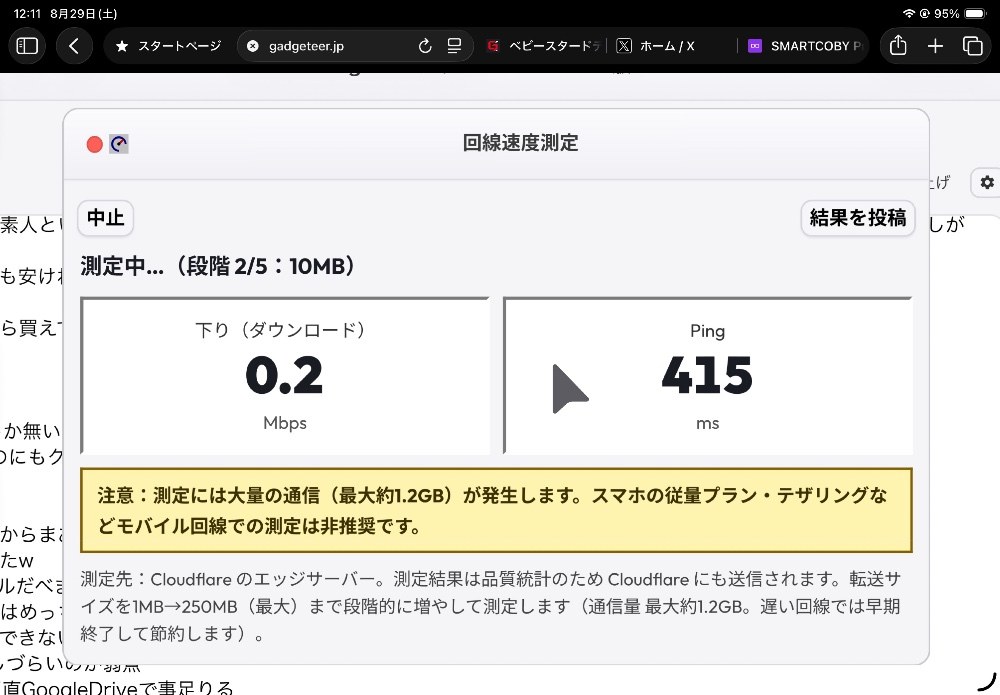Switch to the SMARTCOBY tab
The height and width of the screenshot is (695, 1000).
click(x=805, y=46)
